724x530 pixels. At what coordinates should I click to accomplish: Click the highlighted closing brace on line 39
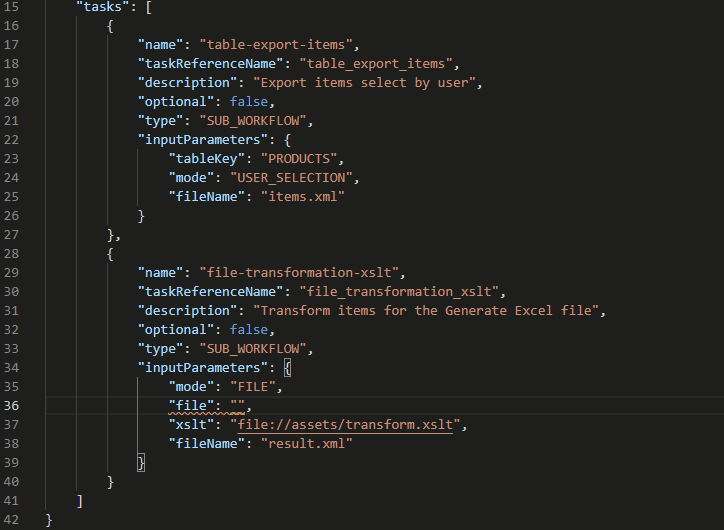point(141,463)
